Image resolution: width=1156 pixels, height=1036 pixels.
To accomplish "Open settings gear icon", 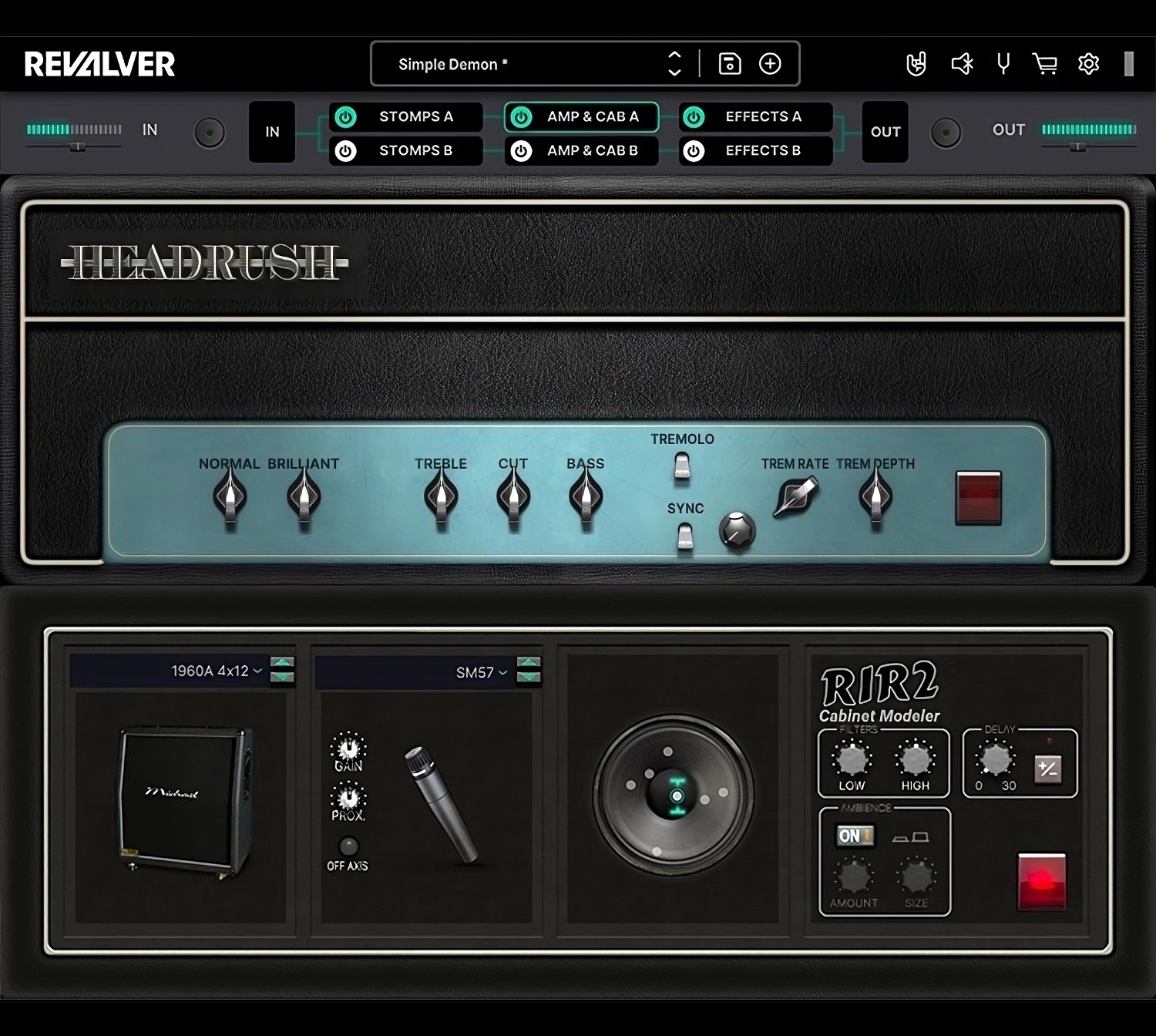I will pos(1088,64).
